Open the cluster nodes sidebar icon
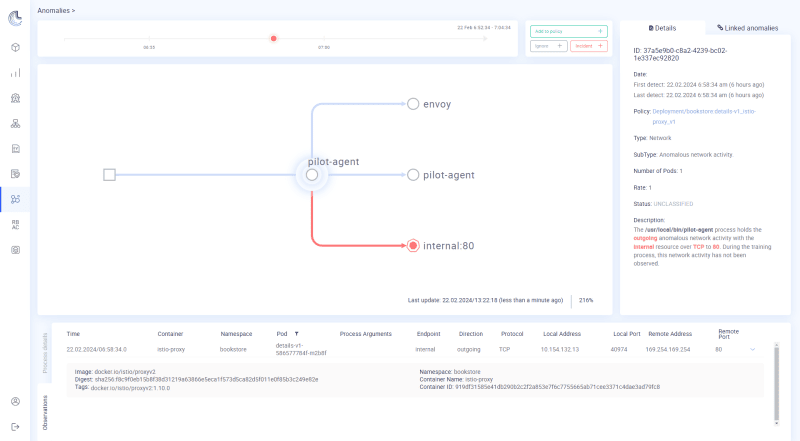This screenshot has height=441, width=800. [x=15, y=124]
